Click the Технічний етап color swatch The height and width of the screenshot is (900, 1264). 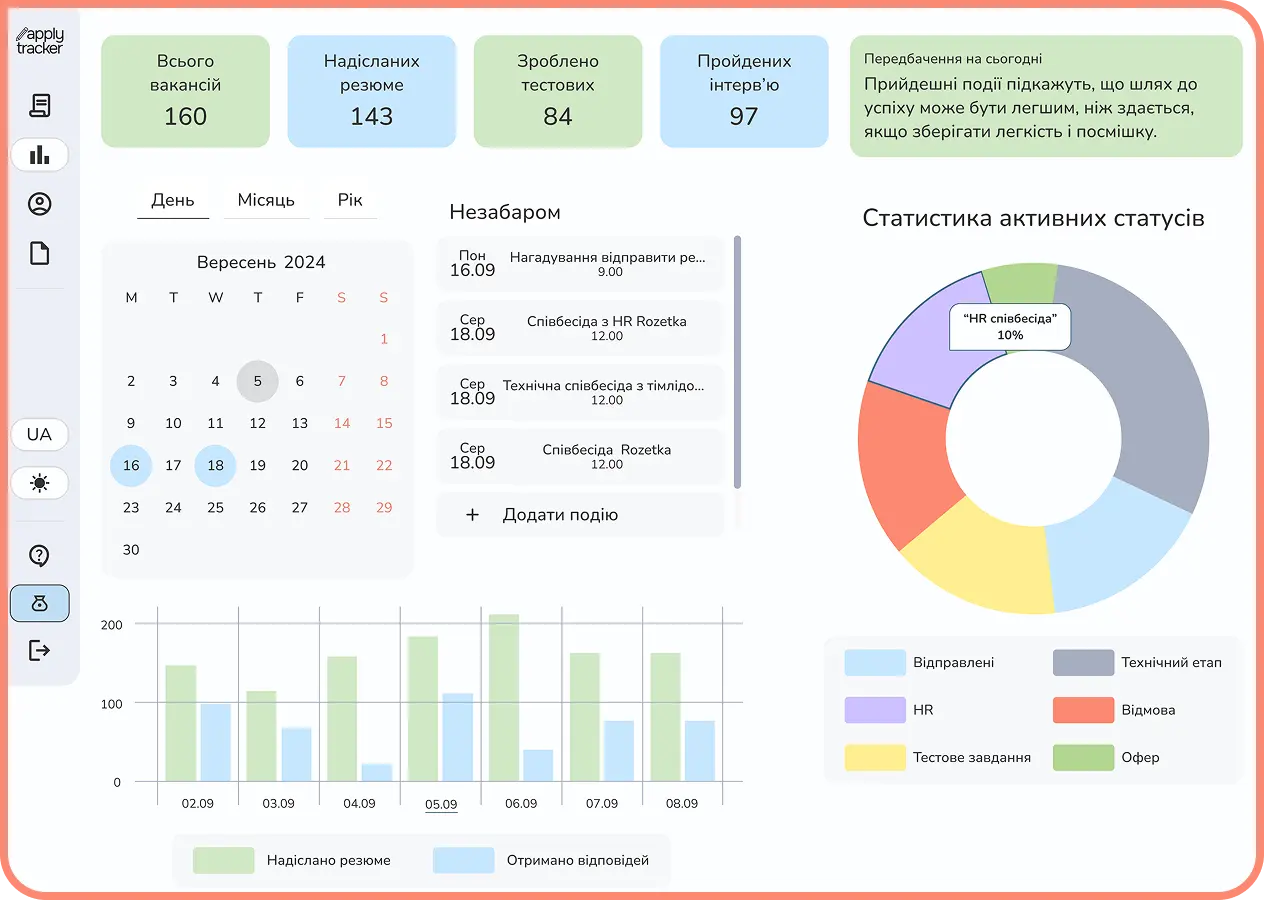pyautogui.click(x=1083, y=662)
